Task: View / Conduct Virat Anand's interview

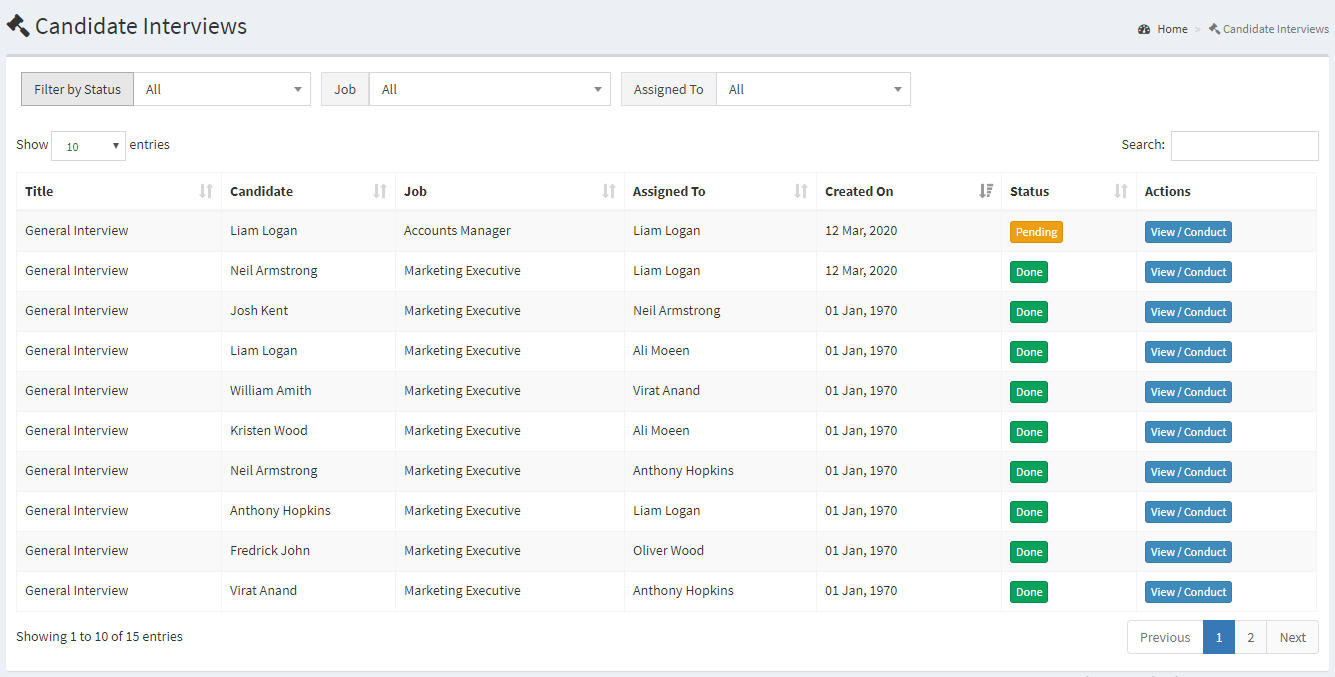Action: tap(1188, 592)
